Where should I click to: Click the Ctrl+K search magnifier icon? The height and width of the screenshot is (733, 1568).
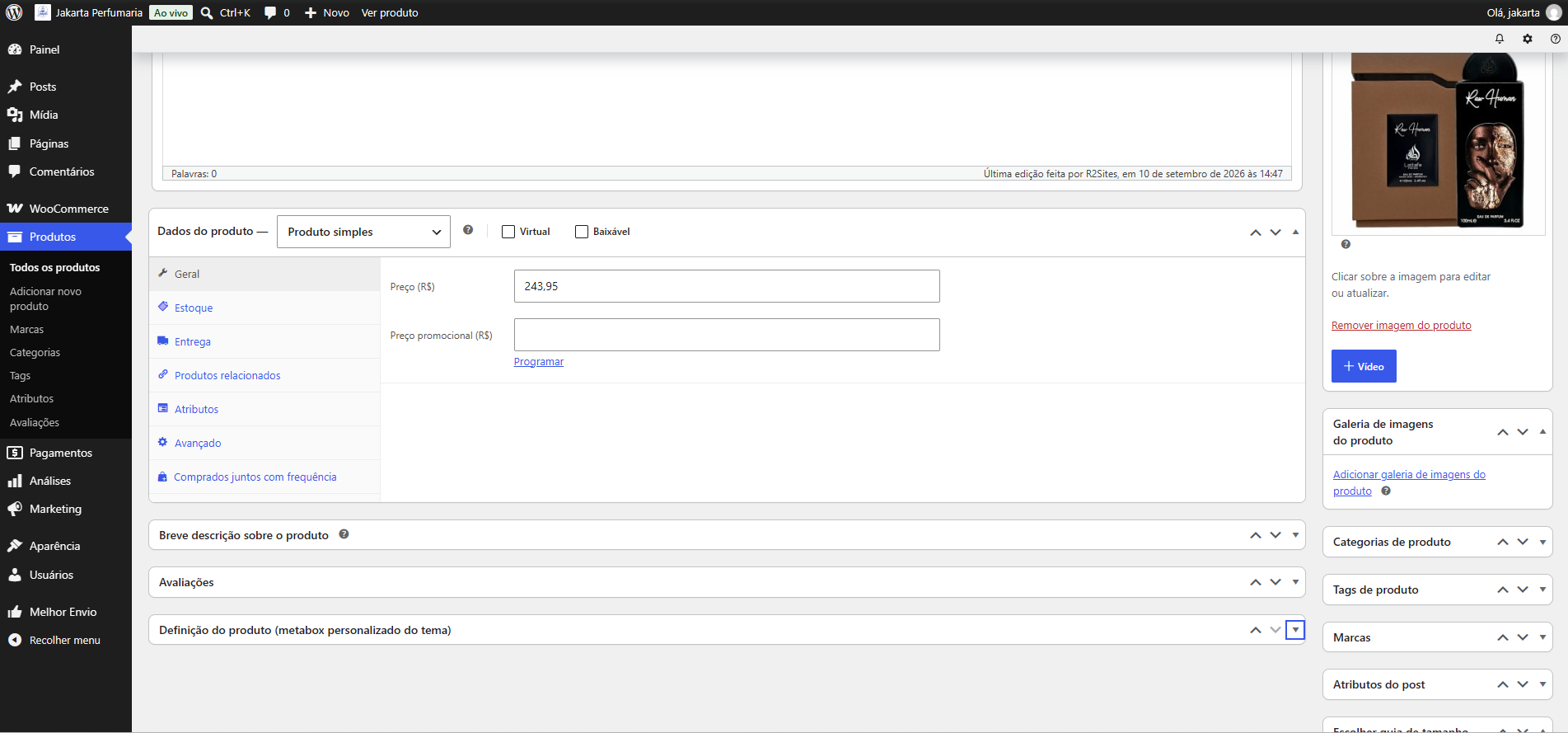[x=207, y=12]
